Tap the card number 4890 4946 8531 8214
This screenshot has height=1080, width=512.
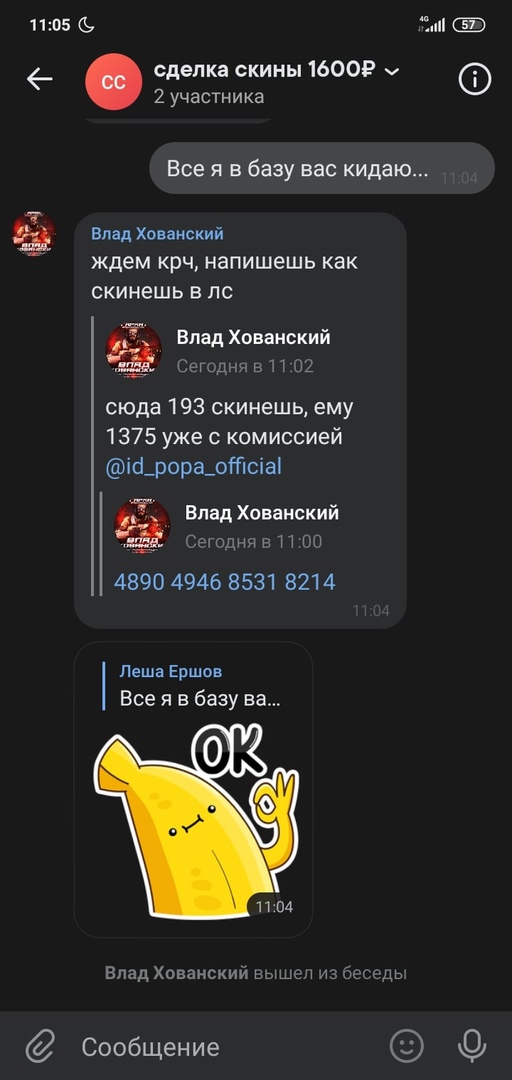(x=225, y=582)
